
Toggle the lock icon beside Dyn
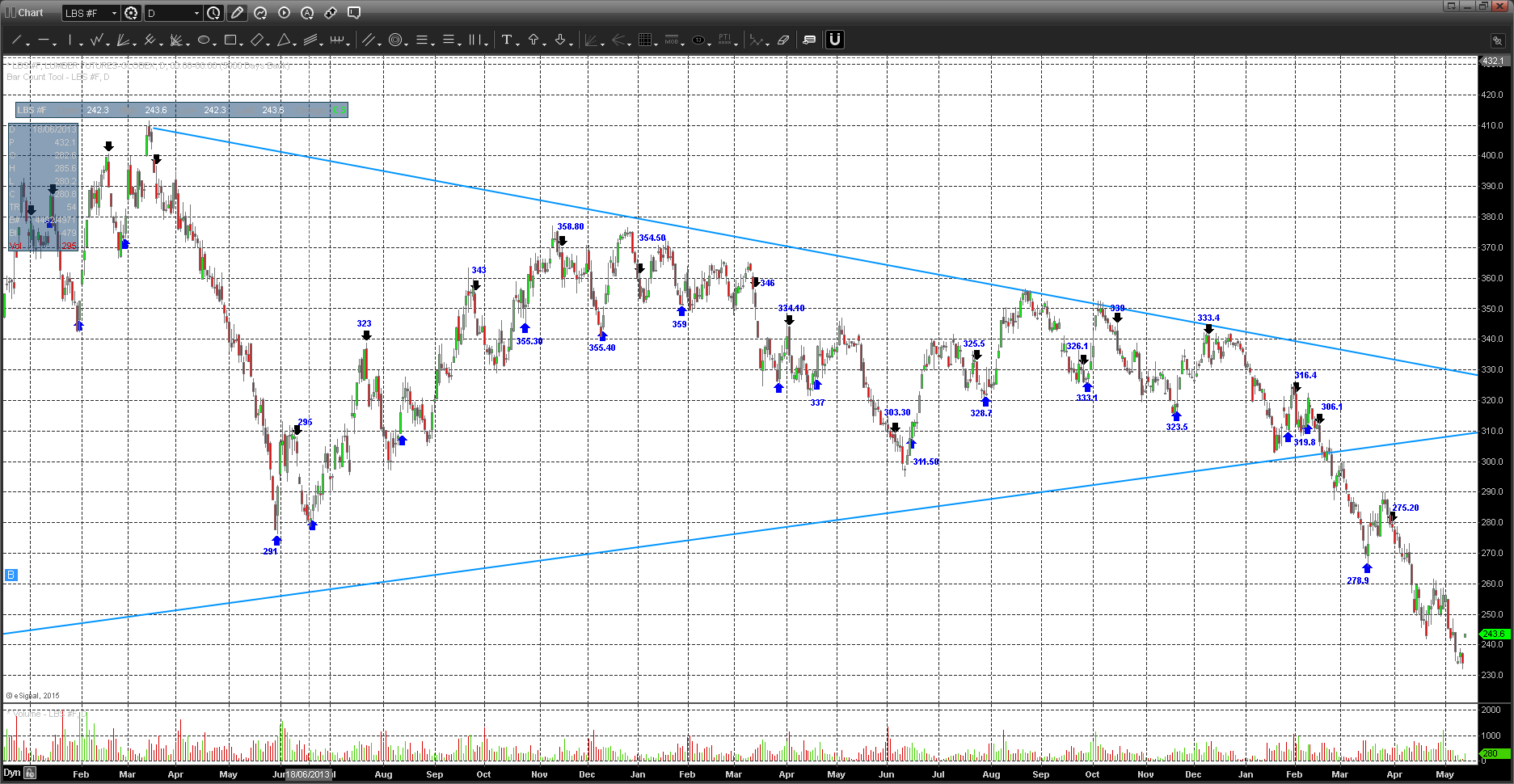coord(30,773)
